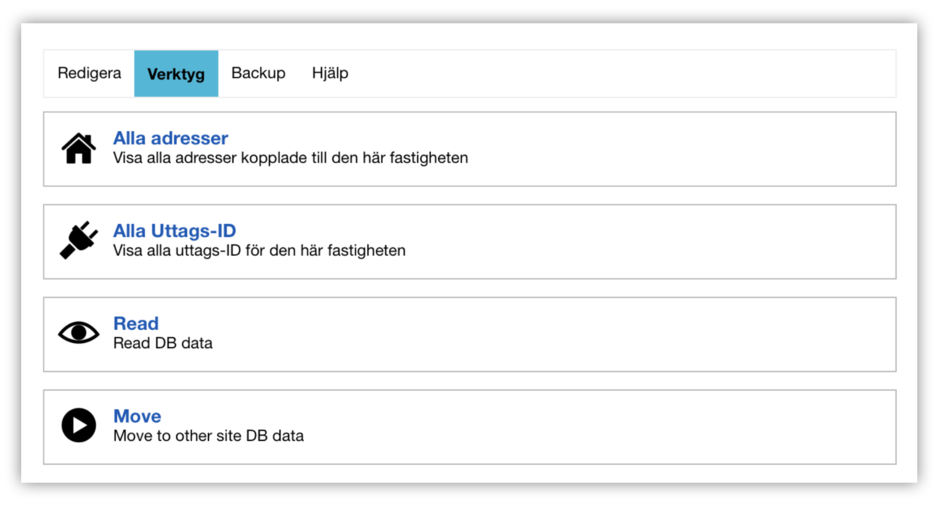The image size is (940, 506).
Task: Click the 'Move to other site DB data' text
Action: click(x=208, y=436)
